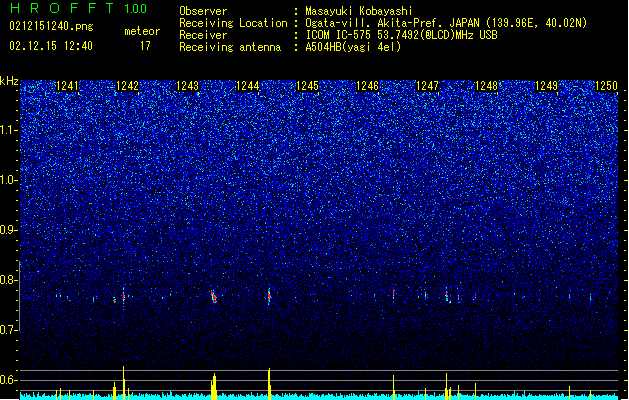Click the meteor echo under the 1242 marker
Viewport: 629px width, 400px height.
(x=124, y=297)
